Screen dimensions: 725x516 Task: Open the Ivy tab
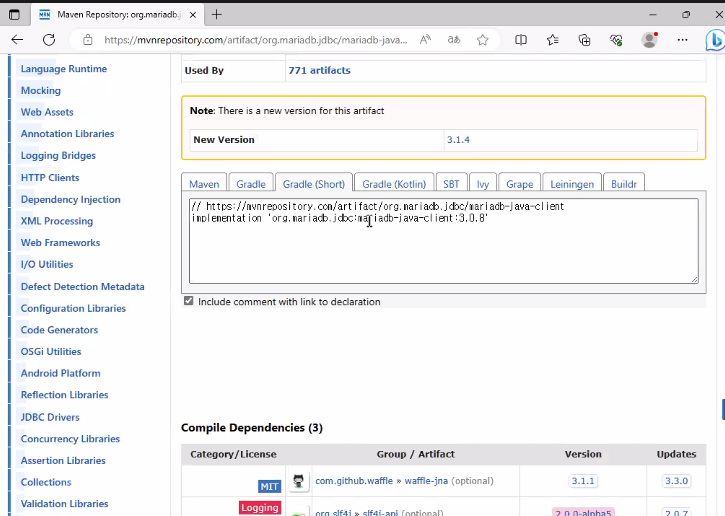483,184
